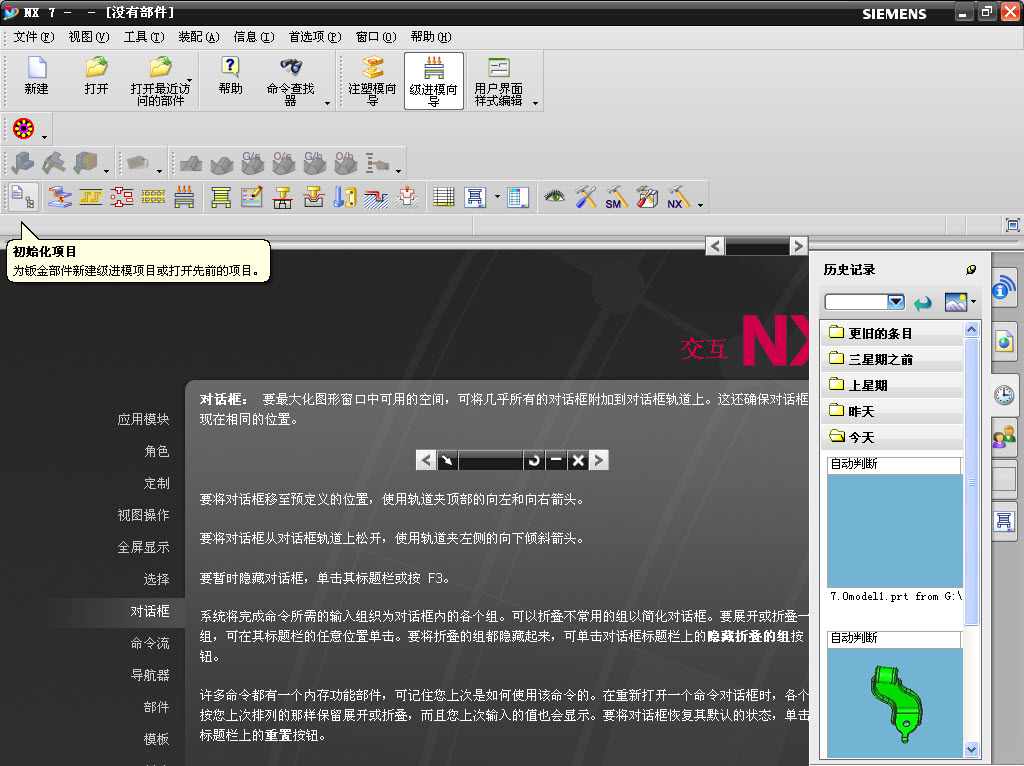1024x766 pixels.
Task: Select the 导航器 link
Action: click(x=150, y=675)
